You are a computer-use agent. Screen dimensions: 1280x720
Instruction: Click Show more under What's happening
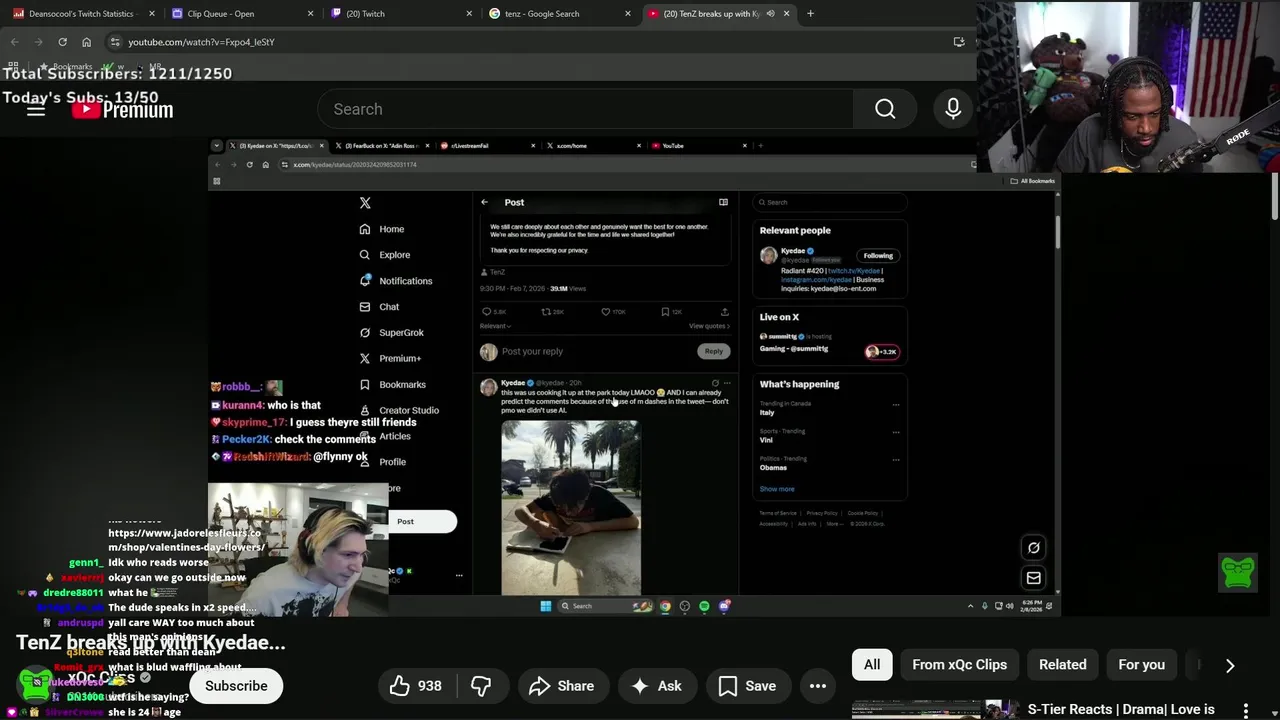(777, 489)
